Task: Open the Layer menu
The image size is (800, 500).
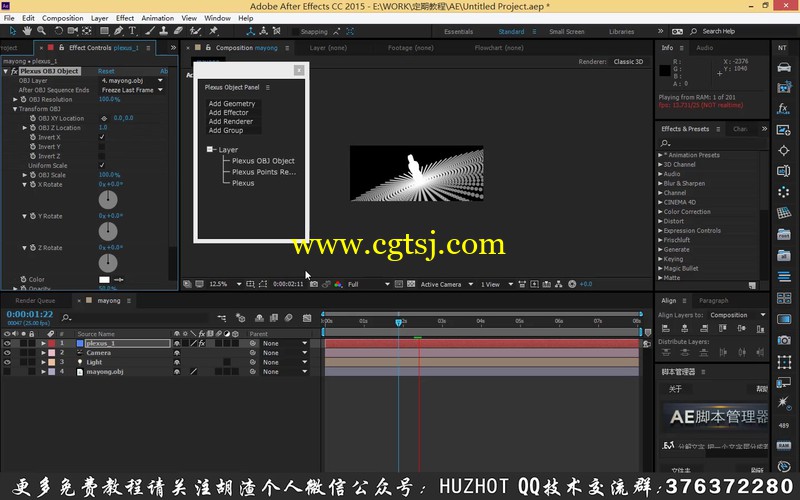Action: coord(99,18)
